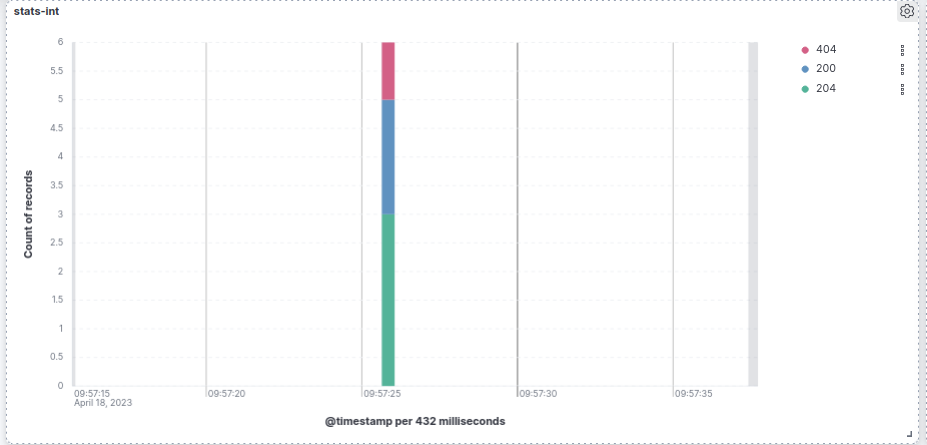The height and width of the screenshot is (445, 927).
Task: Click the pink 404 legend color dot
Action: (805, 50)
